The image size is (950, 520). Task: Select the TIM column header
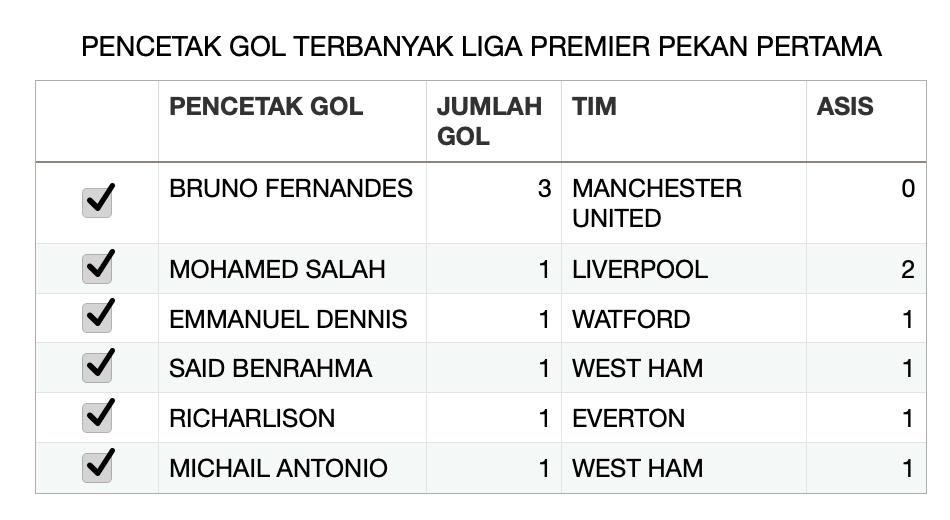594,107
